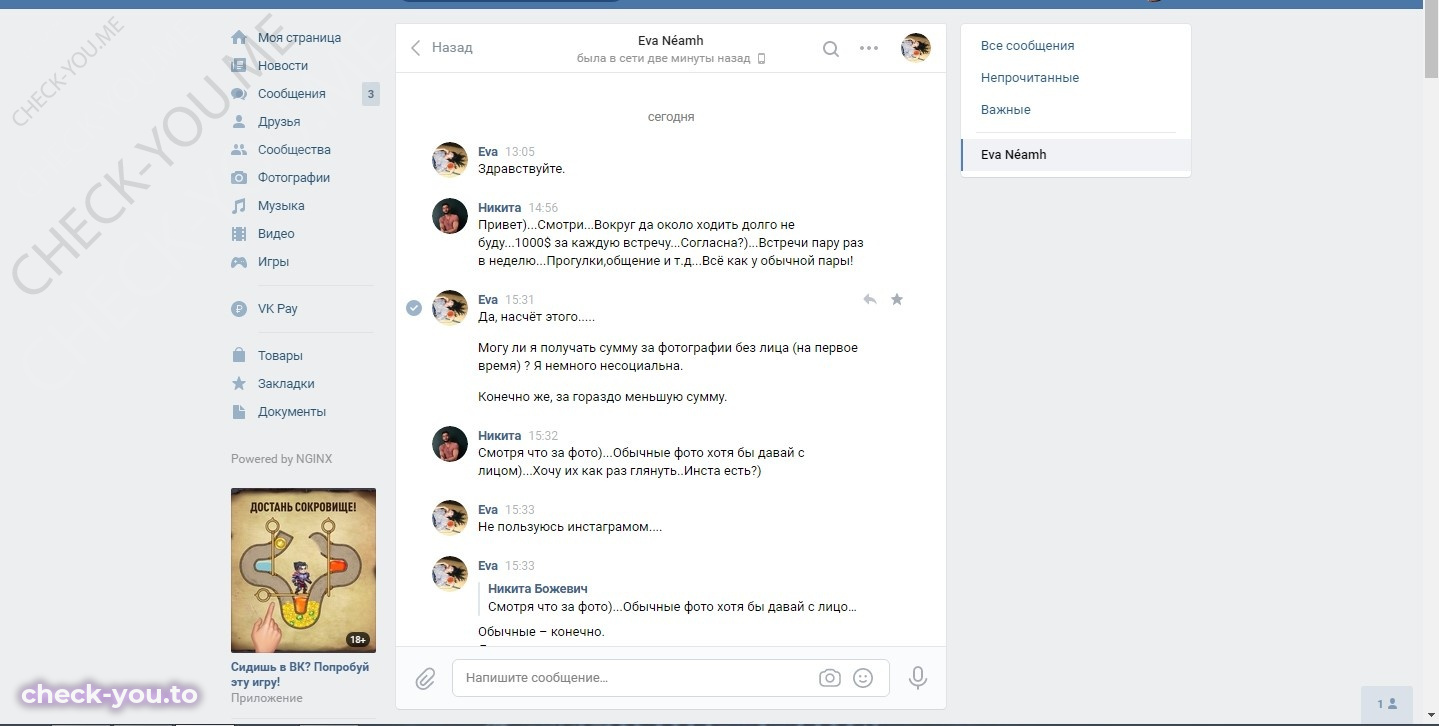The width and height of the screenshot is (1439, 726).
Task: Click the unread messages counter badge 3
Action: [371, 95]
